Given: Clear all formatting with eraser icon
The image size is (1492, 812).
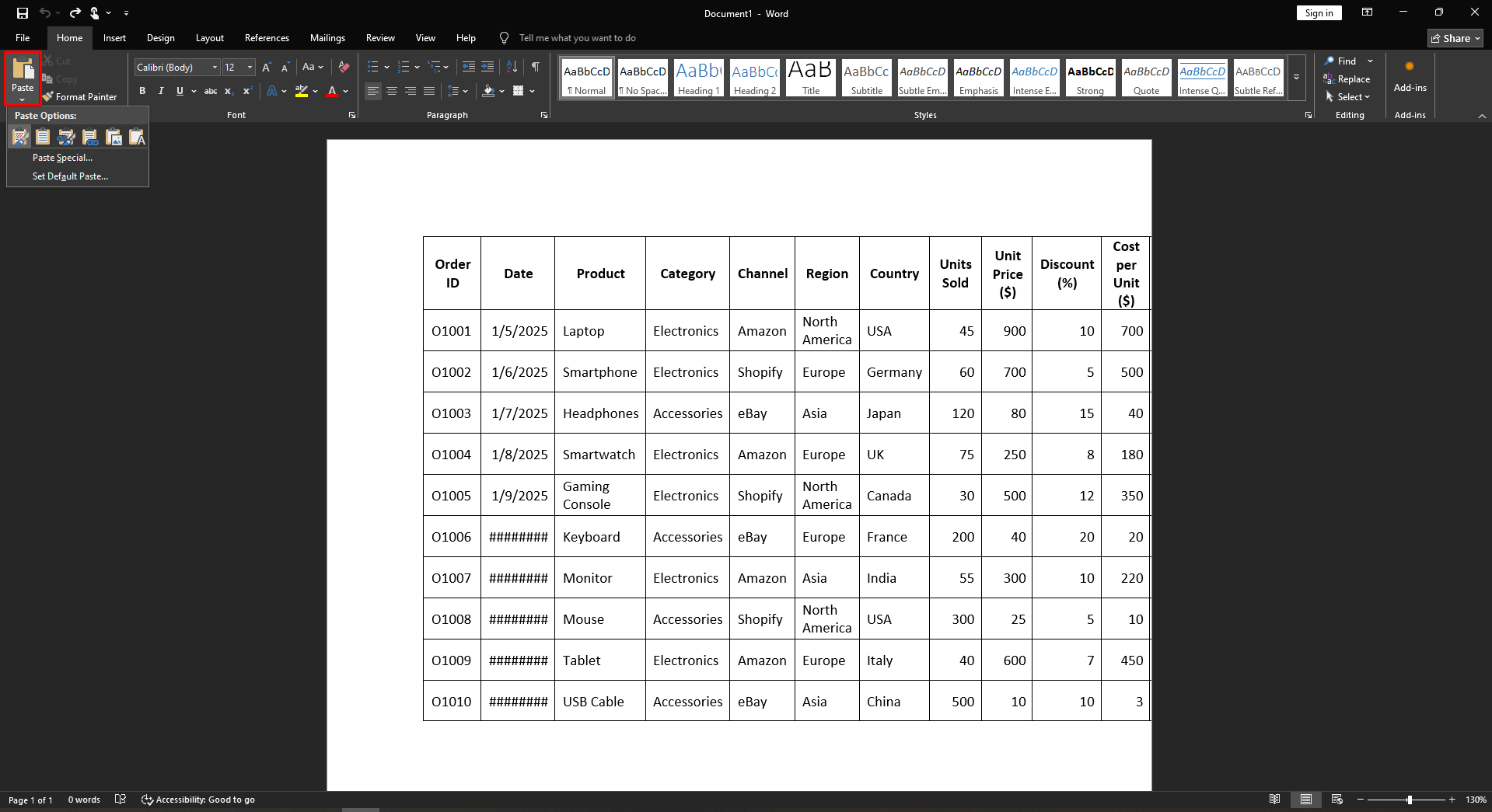Looking at the screenshot, I should click(344, 68).
